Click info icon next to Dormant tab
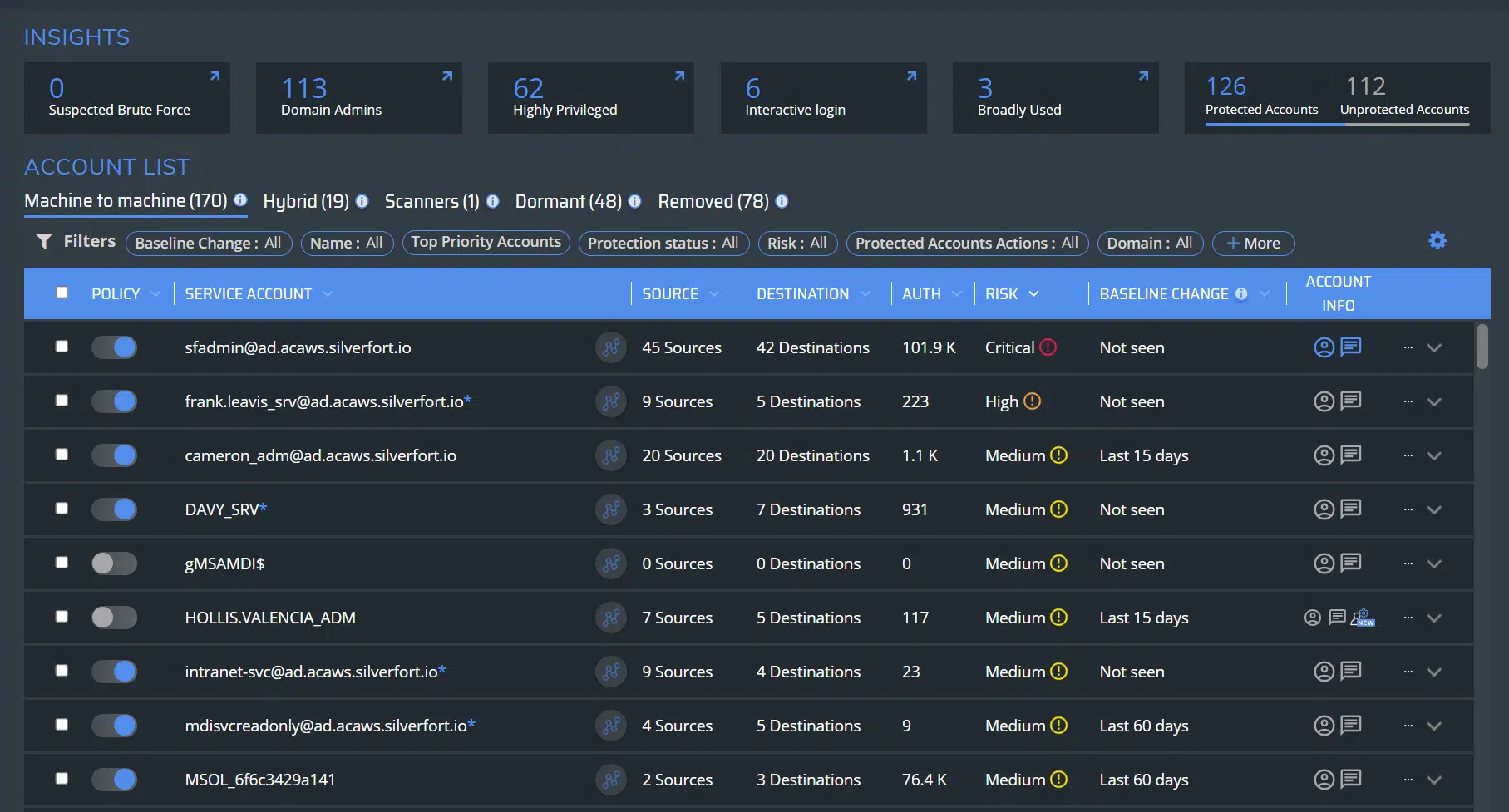Image resolution: width=1509 pixels, height=812 pixels. 634,201
